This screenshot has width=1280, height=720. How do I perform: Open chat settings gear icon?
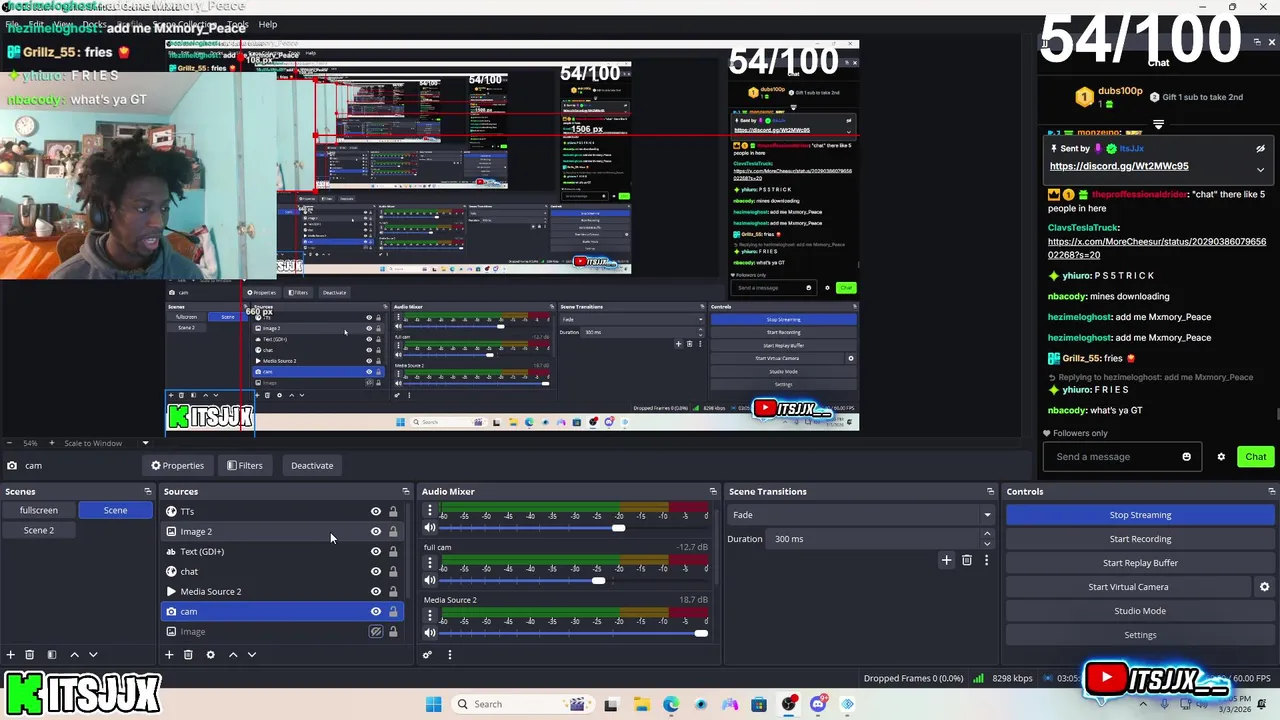[1221, 457]
